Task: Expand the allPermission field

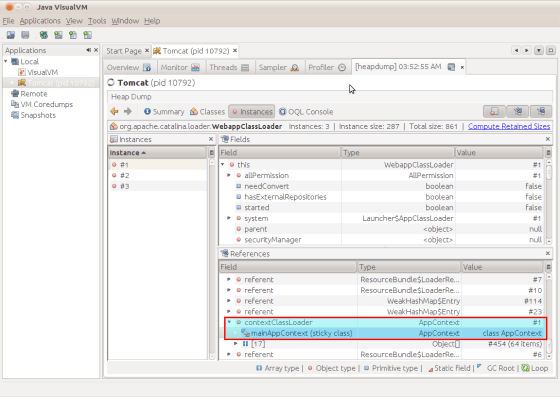Action: 229,175
